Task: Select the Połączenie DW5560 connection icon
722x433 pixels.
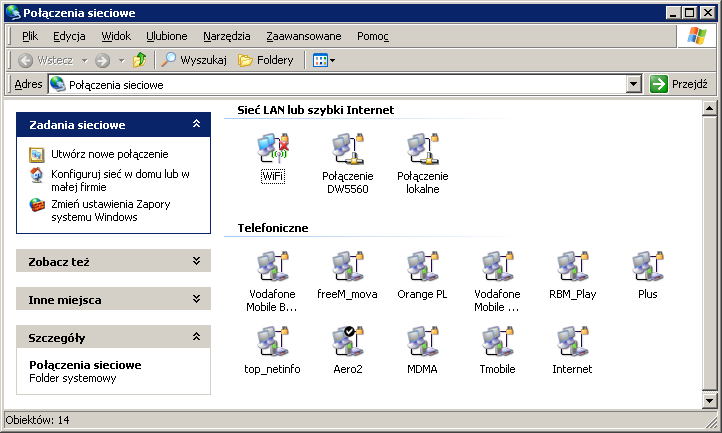Action: 347,150
